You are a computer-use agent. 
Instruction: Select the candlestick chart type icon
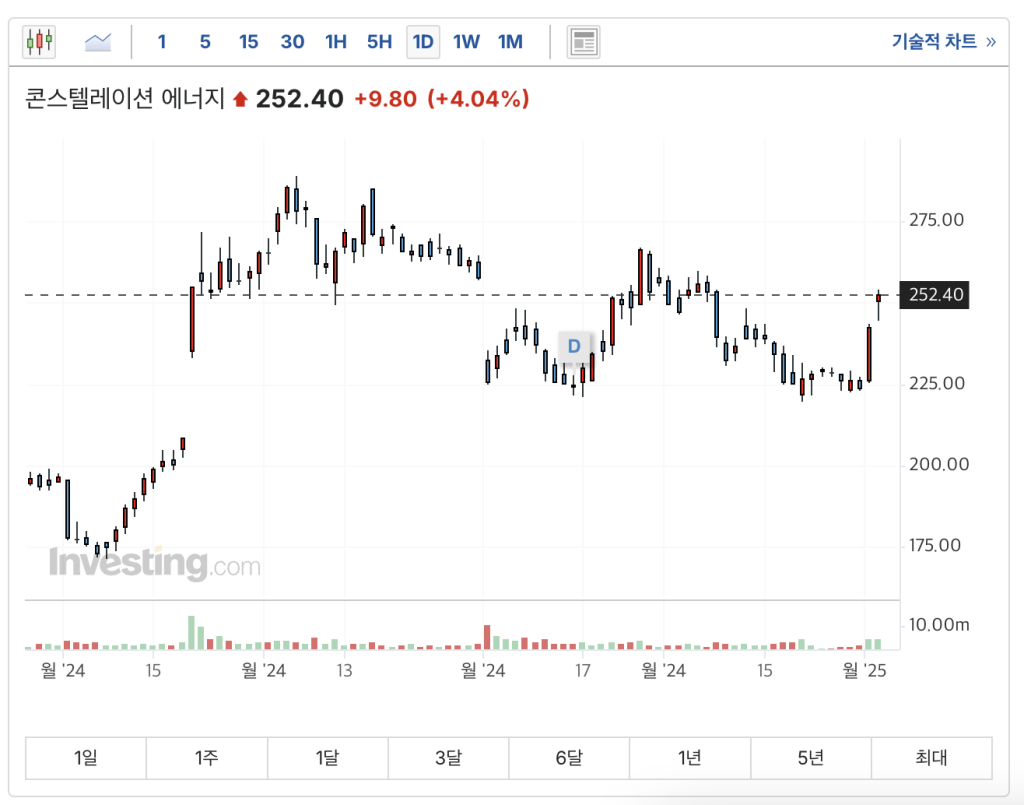point(40,41)
